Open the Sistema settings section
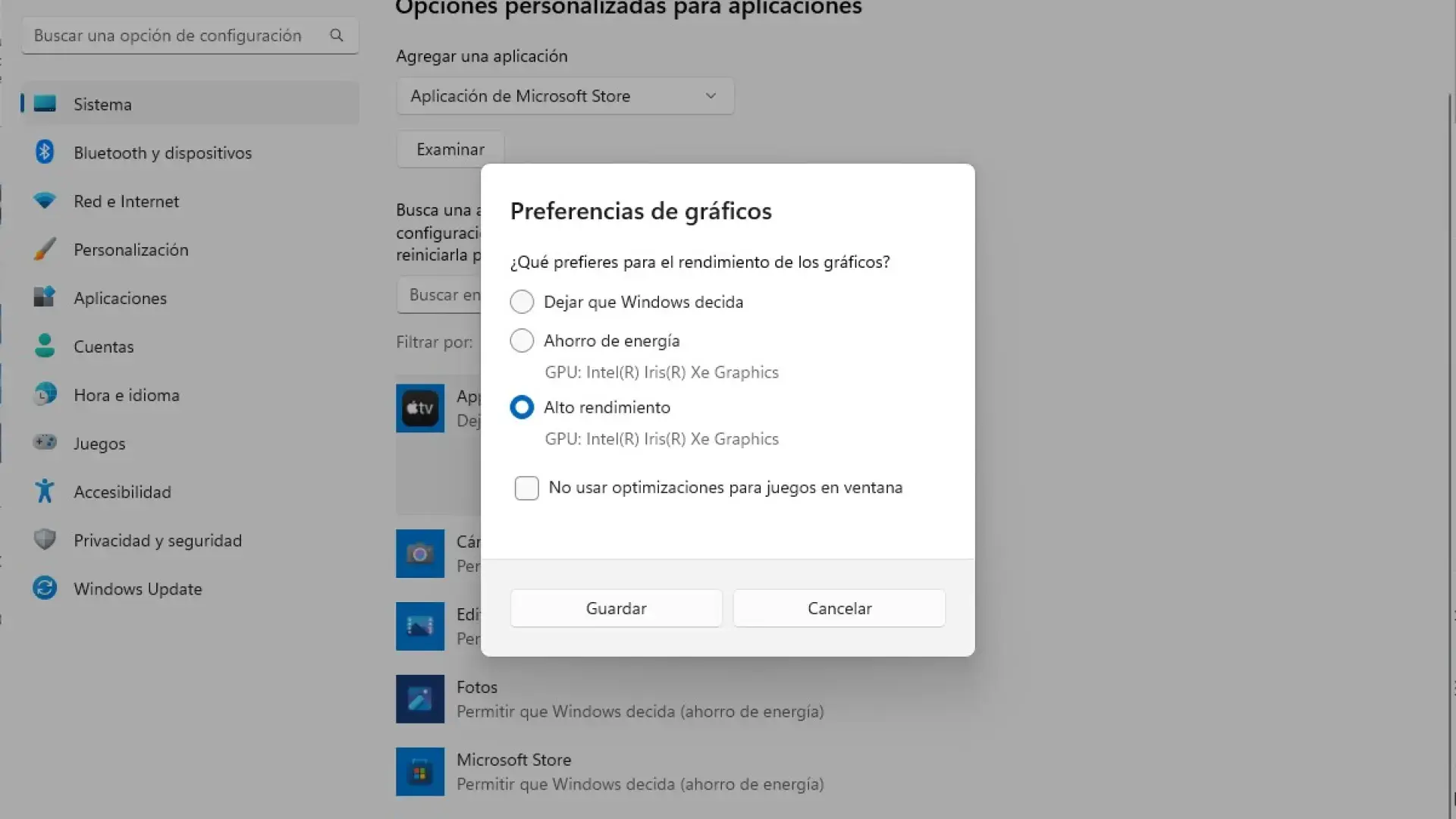The width and height of the screenshot is (1456, 819). pyautogui.click(x=102, y=104)
